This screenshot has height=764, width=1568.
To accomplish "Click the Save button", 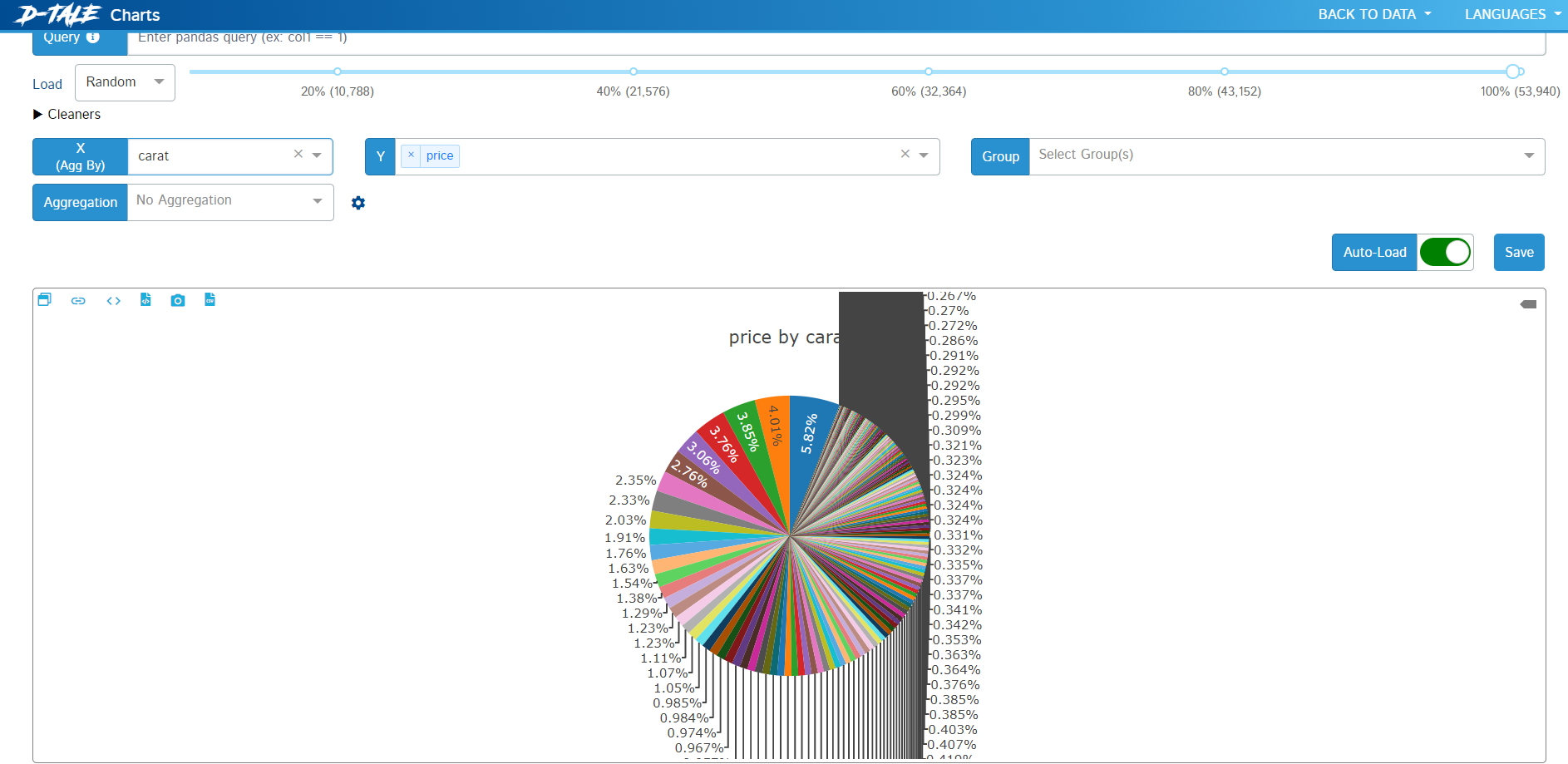I will point(1519,252).
